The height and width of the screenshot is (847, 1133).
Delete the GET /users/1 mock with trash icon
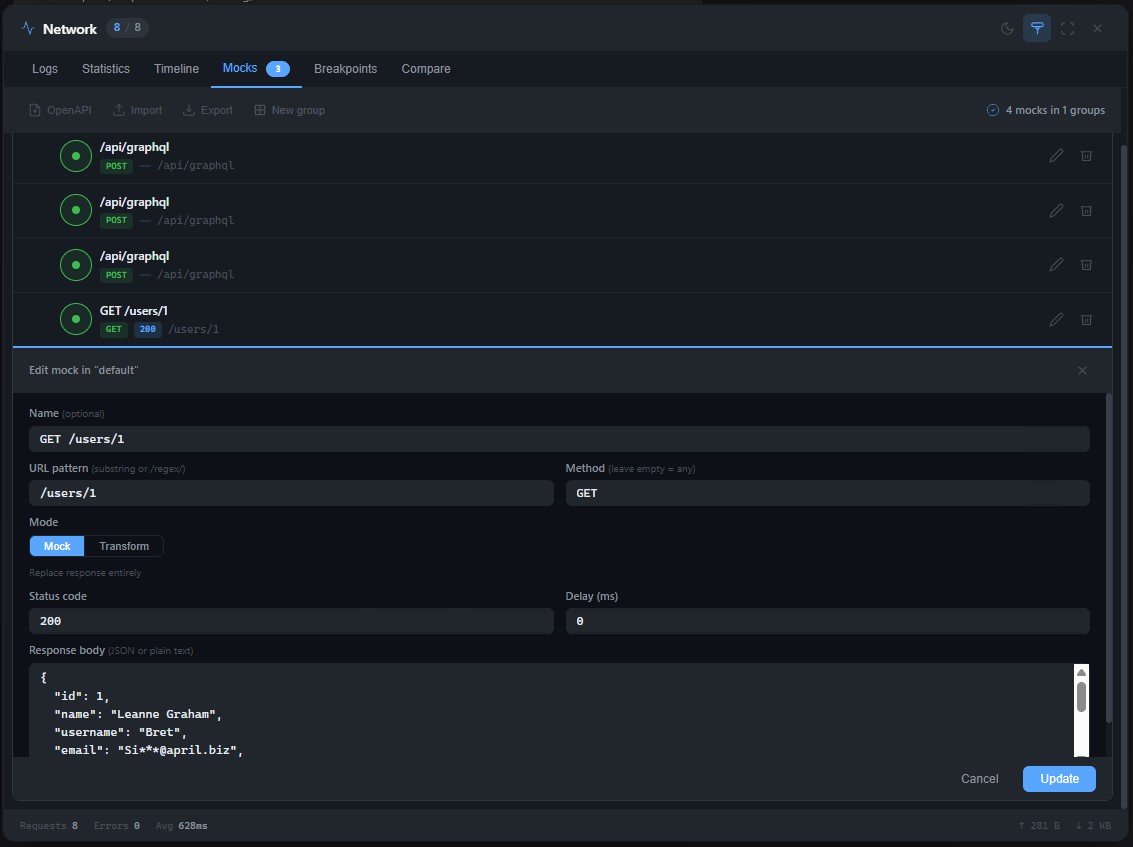1086,319
